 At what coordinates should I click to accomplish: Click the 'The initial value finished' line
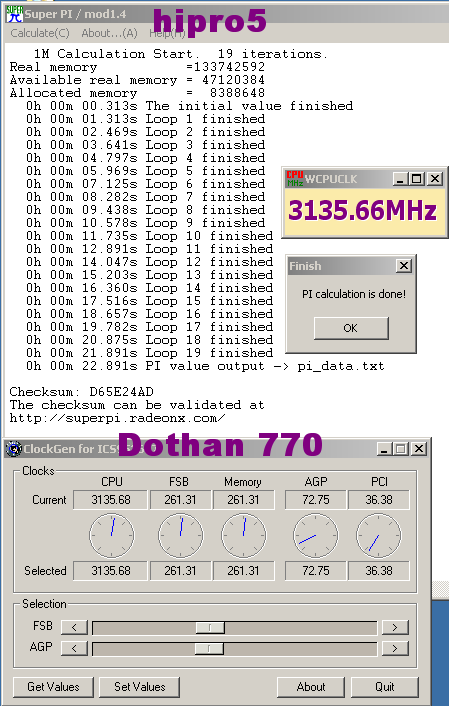190,106
